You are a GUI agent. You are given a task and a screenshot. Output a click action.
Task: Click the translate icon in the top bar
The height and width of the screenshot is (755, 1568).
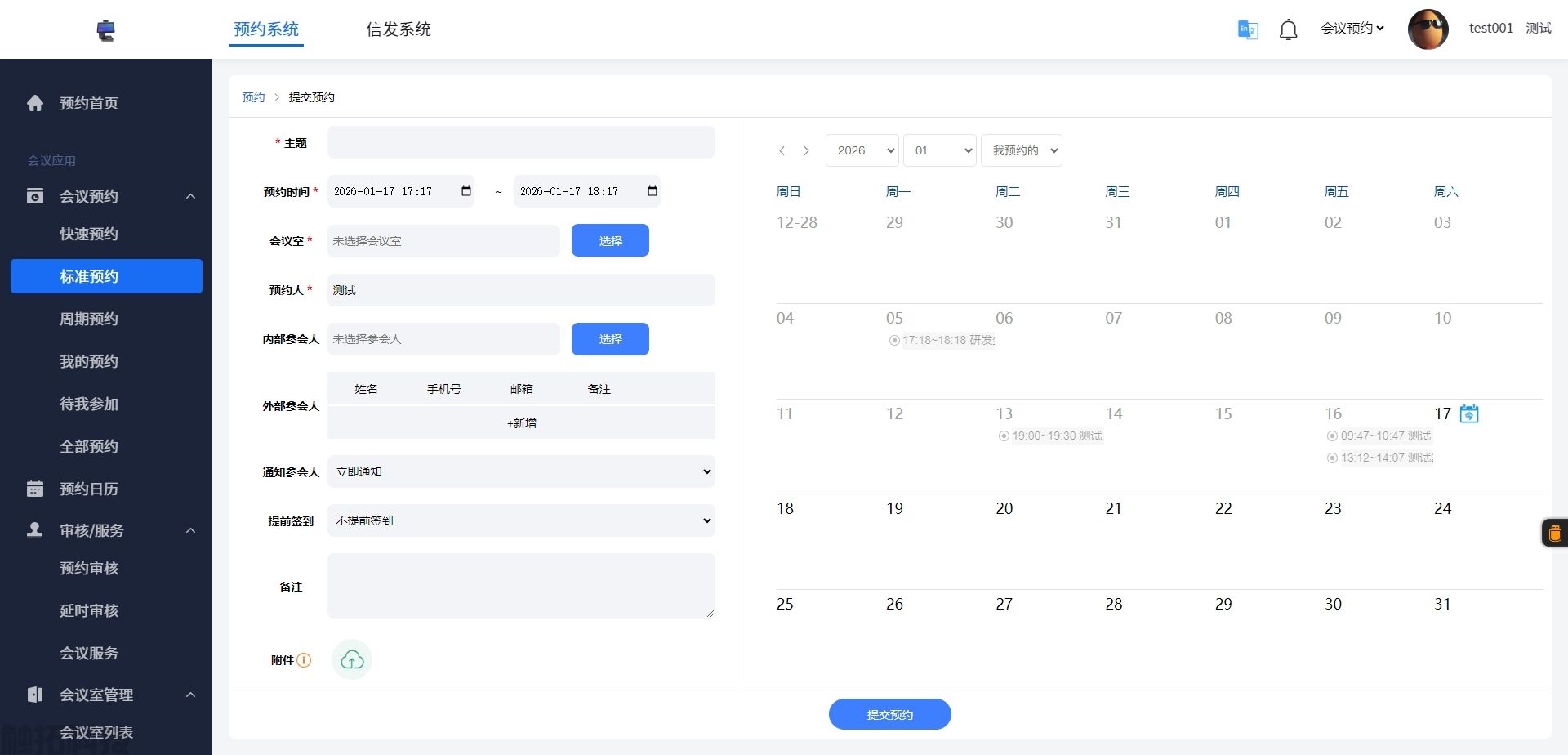pyautogui.click(x=1247, y=29)
